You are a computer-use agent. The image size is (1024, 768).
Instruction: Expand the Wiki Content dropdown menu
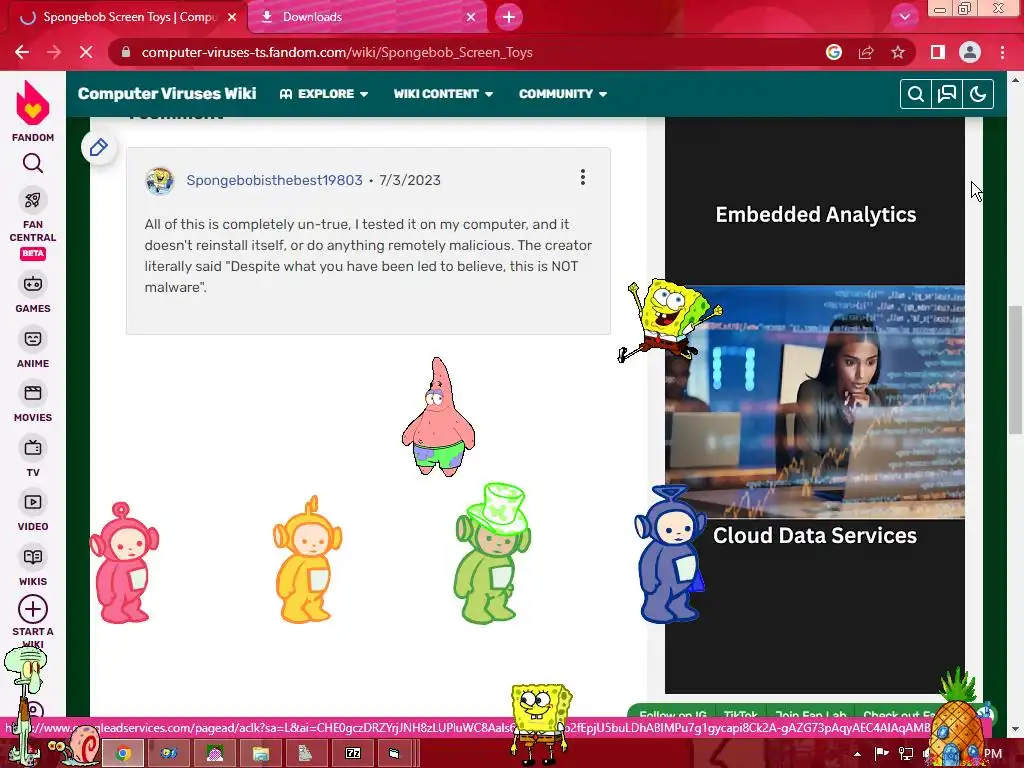pos(443,94)
